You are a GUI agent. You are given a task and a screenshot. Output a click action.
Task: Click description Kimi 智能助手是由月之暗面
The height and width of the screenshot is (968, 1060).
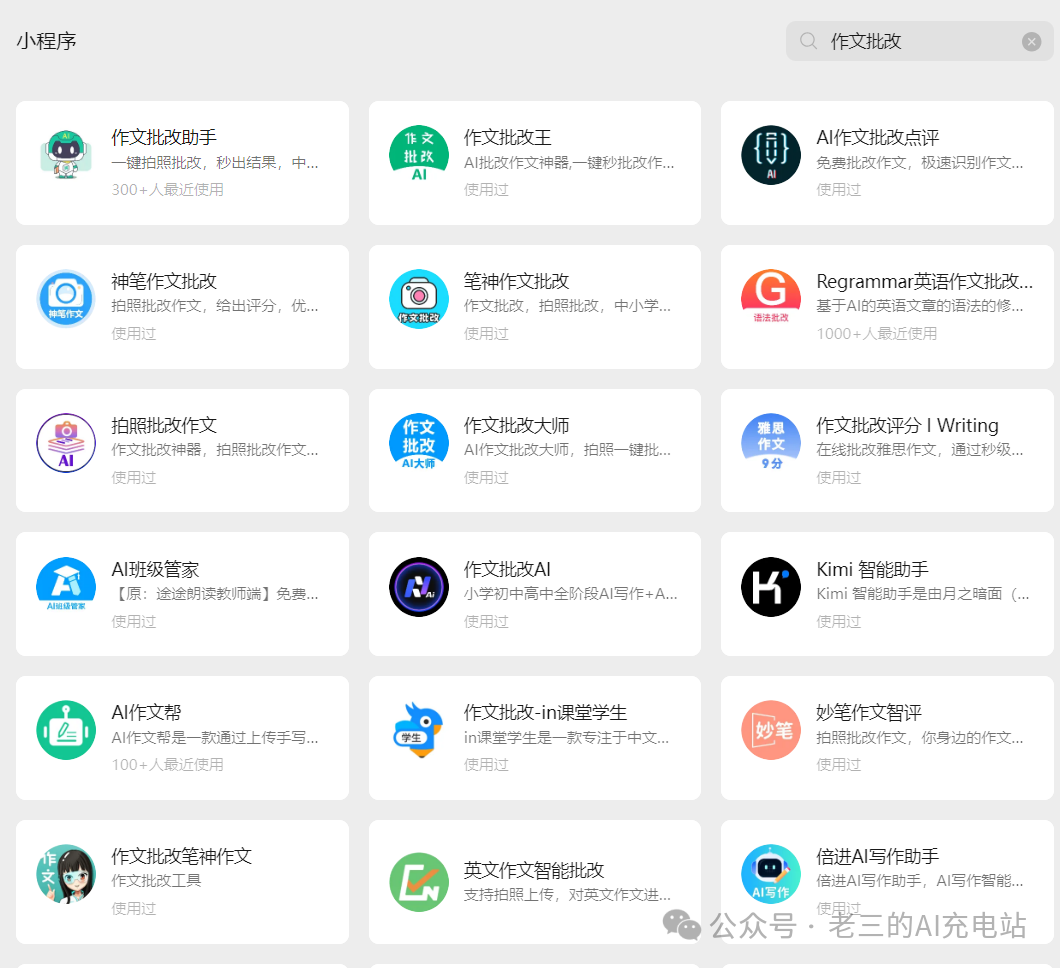coord(923,594)
